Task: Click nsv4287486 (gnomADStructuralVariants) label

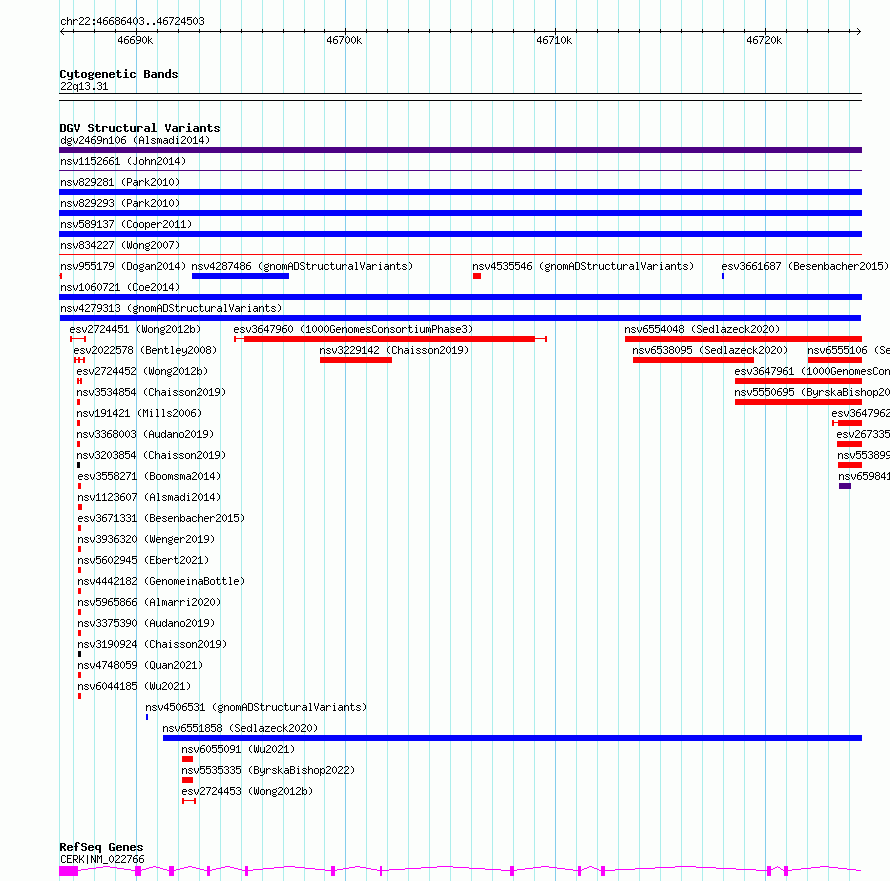Action: pyautogui.click(x=302, y=266)
